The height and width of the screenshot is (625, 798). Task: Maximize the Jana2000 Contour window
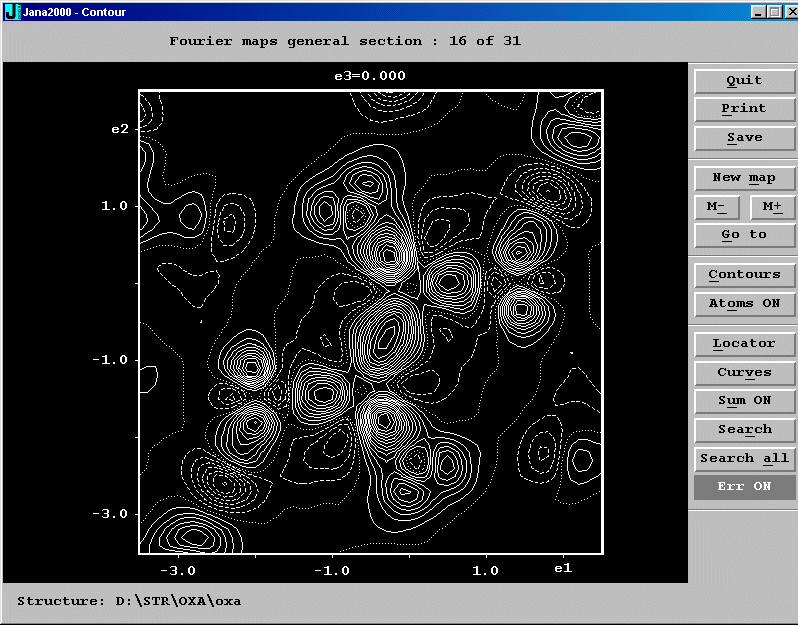click(772, 11)
